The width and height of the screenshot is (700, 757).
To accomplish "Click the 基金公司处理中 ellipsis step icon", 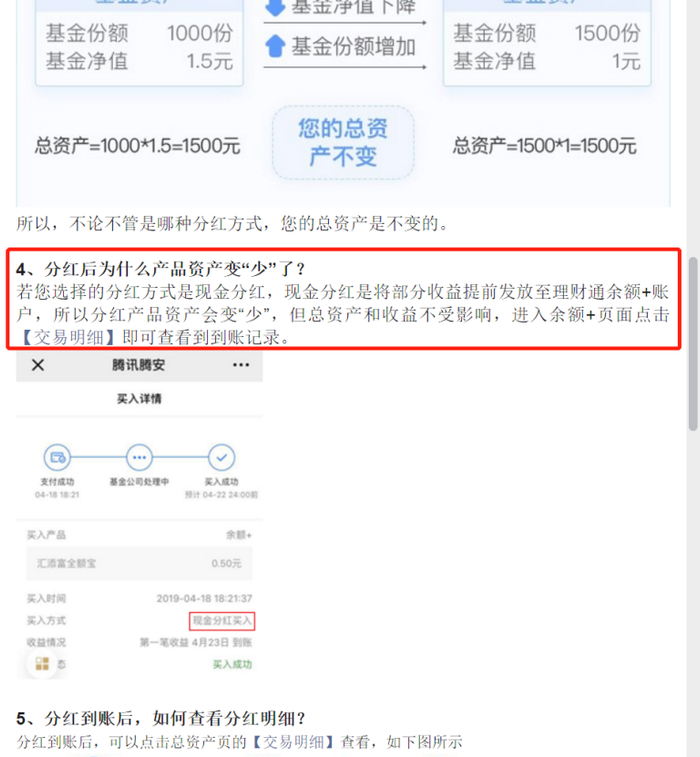I will pyautogui.click(x=140, y=457).
